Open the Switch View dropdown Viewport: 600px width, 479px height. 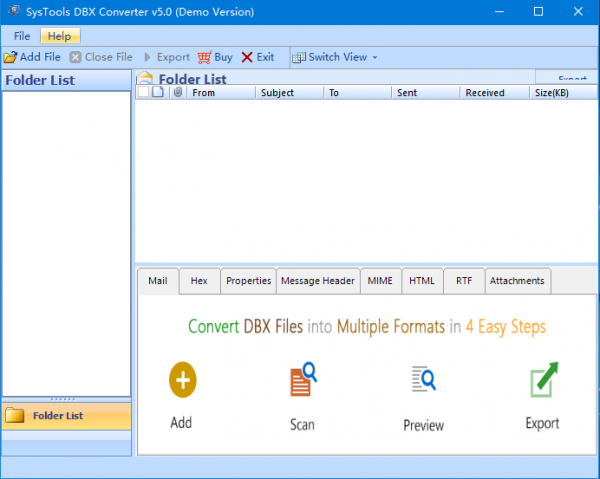(375, 57)
